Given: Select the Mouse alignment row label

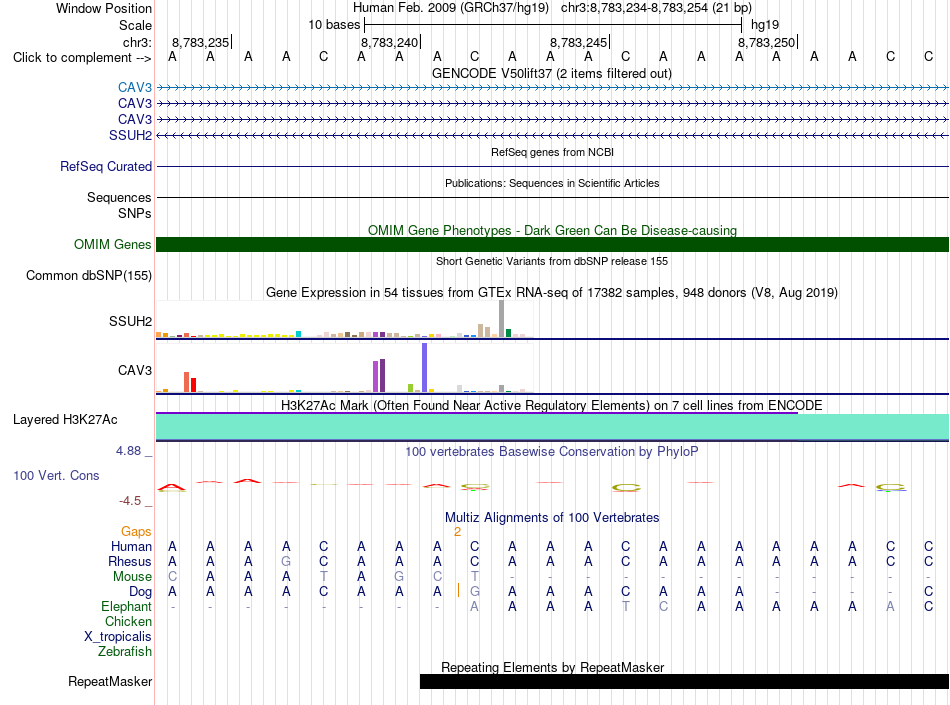Looking at the screenshot, I should click(132, 577).
